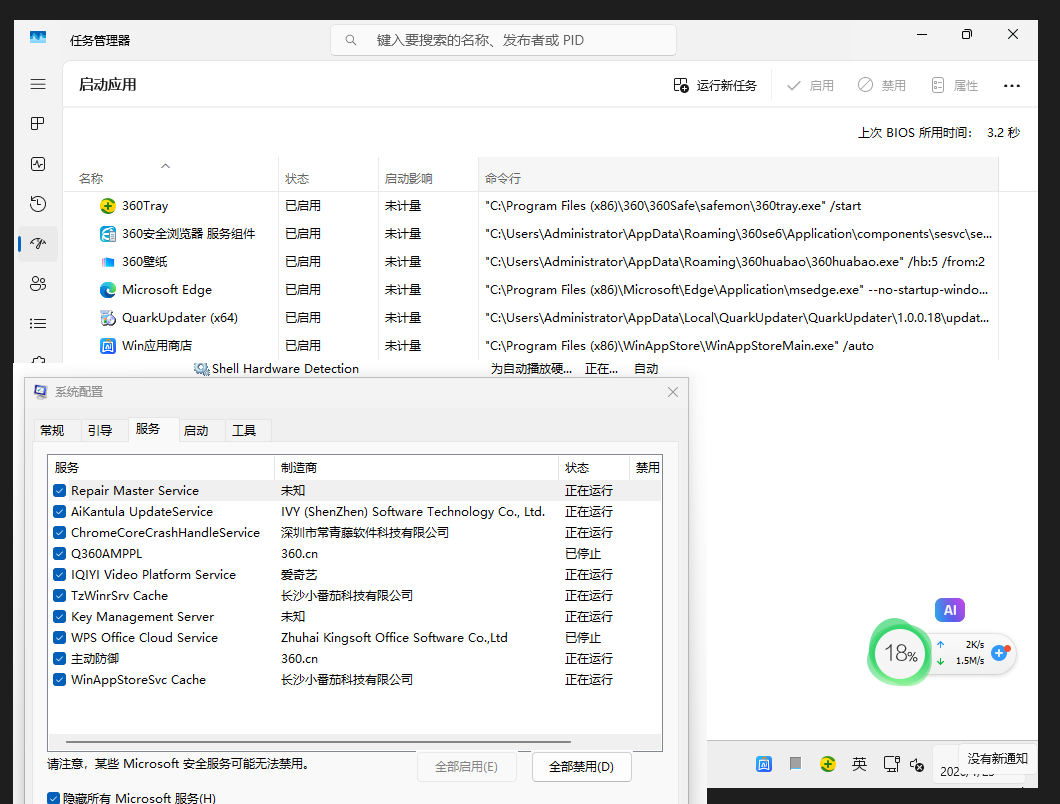This screenshot has width=1060, height=804.
Task: Toggle the WPS Office Cloud Service checkbox
Action: pos(60,638)
